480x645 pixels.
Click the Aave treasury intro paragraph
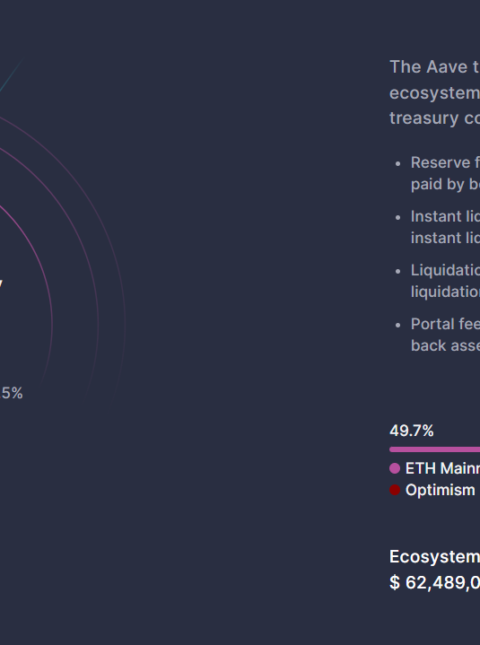tap(434, 93)
